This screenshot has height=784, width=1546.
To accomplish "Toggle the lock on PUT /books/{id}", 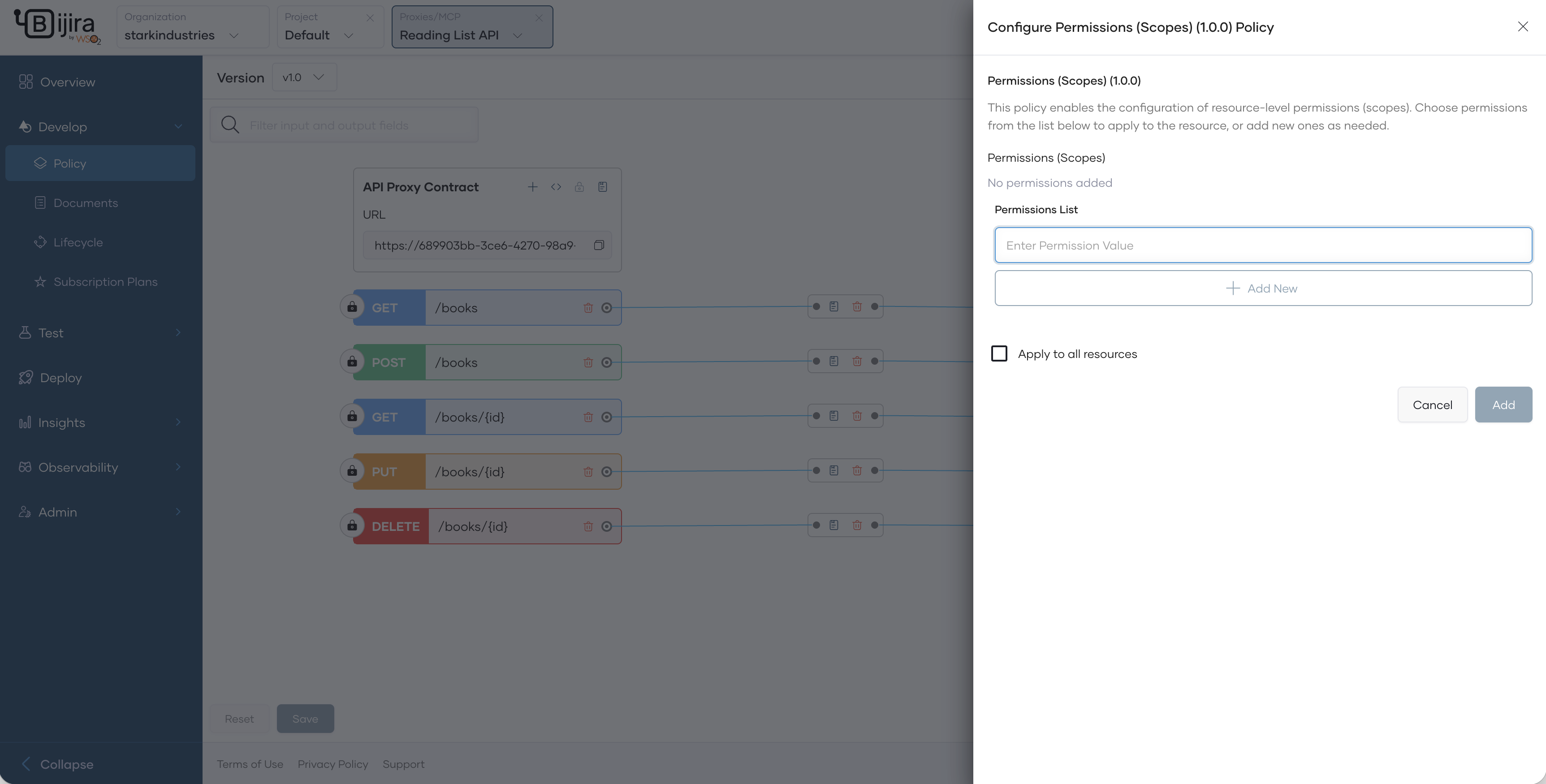I will pos(352,471).
